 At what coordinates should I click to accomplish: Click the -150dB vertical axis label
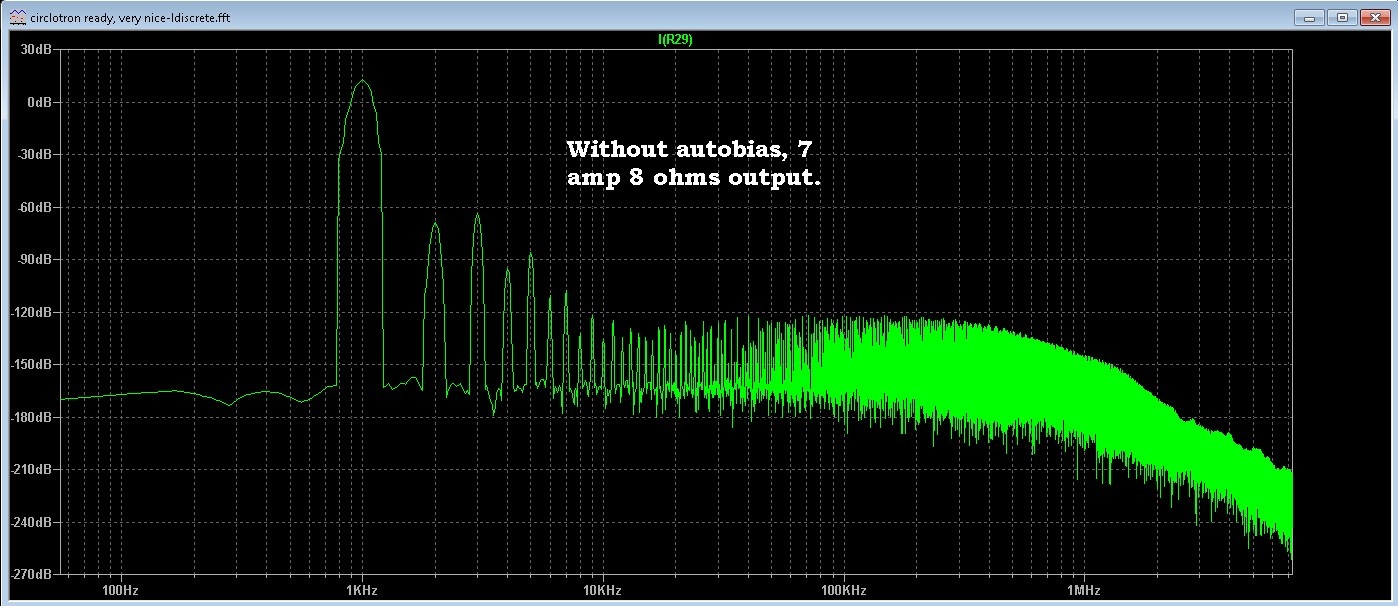pyautogui.click(x=30, y=364)
